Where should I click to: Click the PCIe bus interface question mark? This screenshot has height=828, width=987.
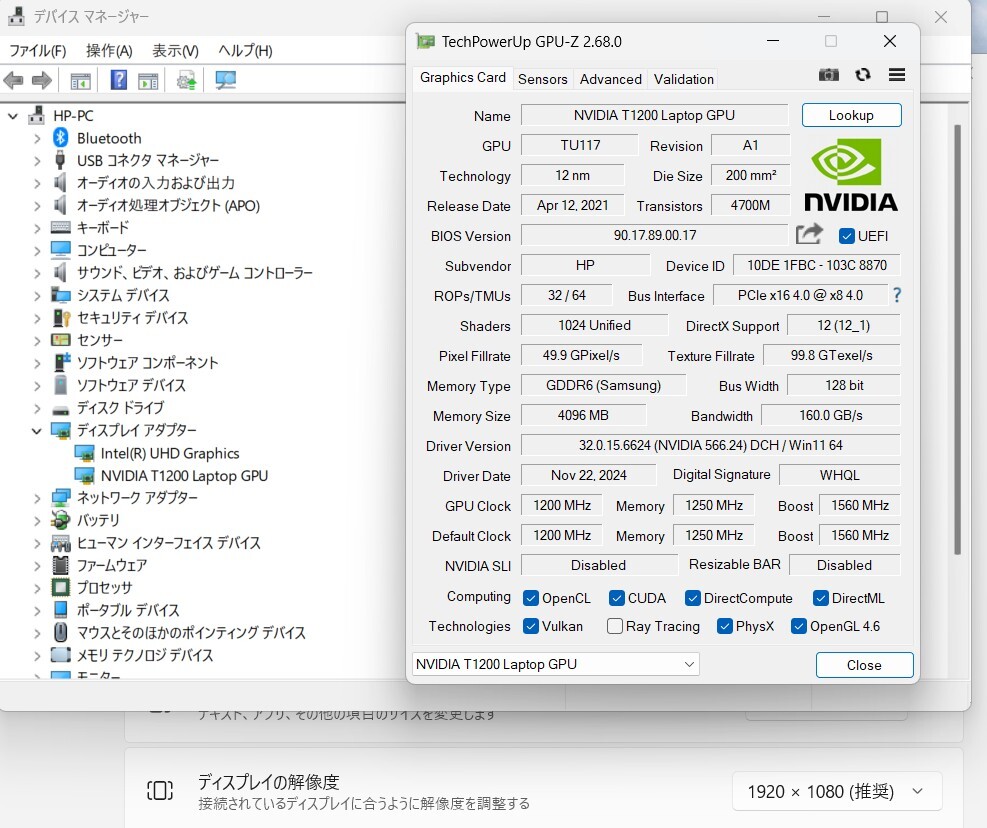pos(897,294)
